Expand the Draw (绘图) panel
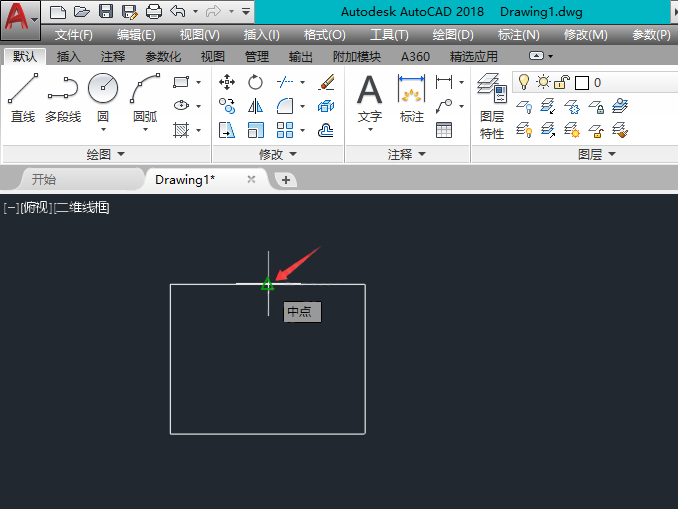678x509 pixels. coord(106,154)
